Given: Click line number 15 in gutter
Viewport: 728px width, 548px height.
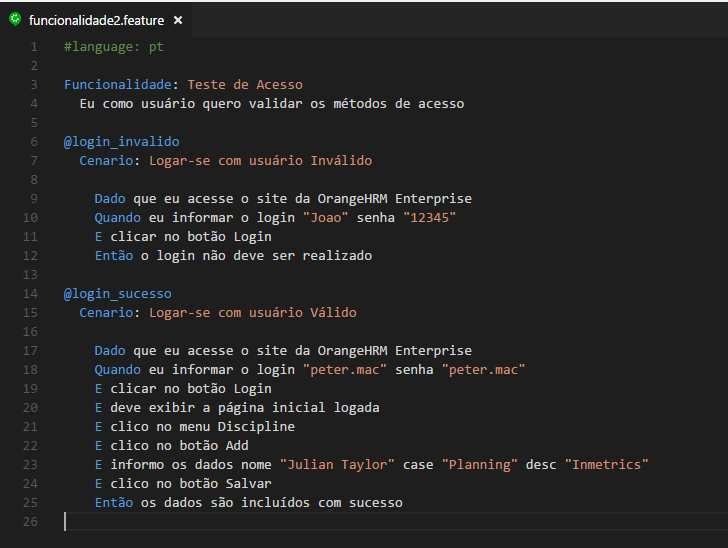Looking at the screenshot, I should tap(30, 313).
